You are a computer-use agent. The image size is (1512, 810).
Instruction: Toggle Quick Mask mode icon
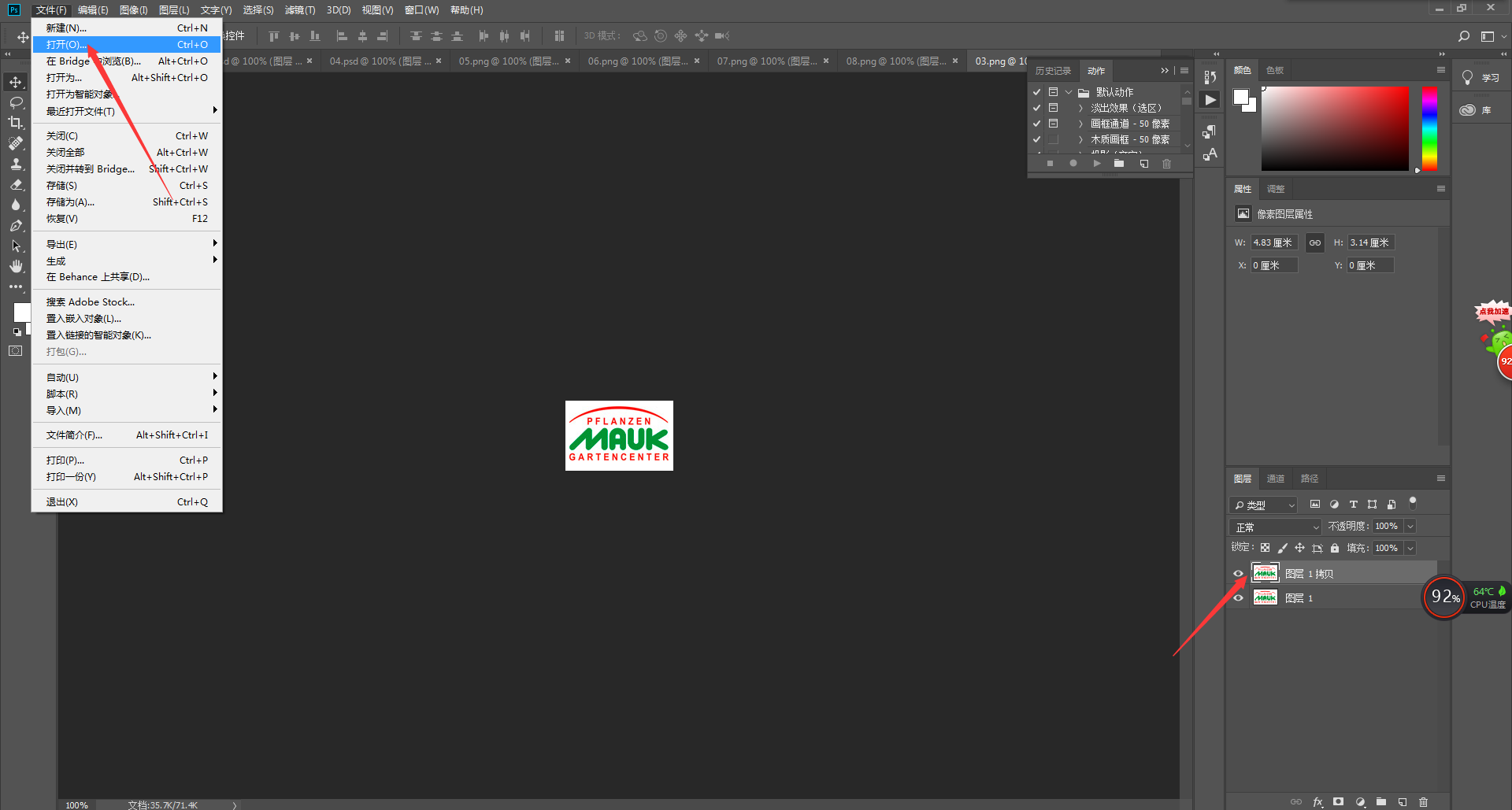click(16, 351)
